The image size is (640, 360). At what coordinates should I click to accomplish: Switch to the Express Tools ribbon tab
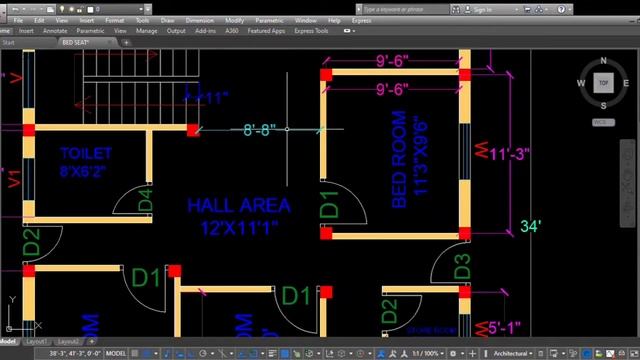click(311, 31)
